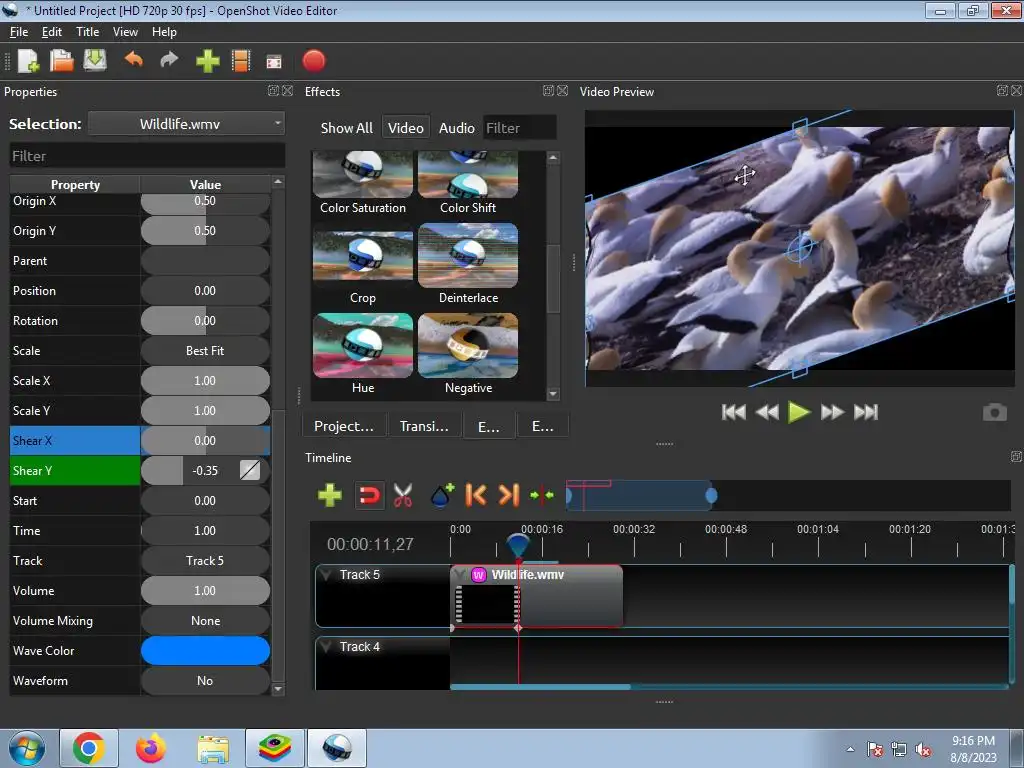Image resolution: width=1024 pixels, height=768 pixels.
Task: Click the red Export Video button
Action: tap(314, 61)
